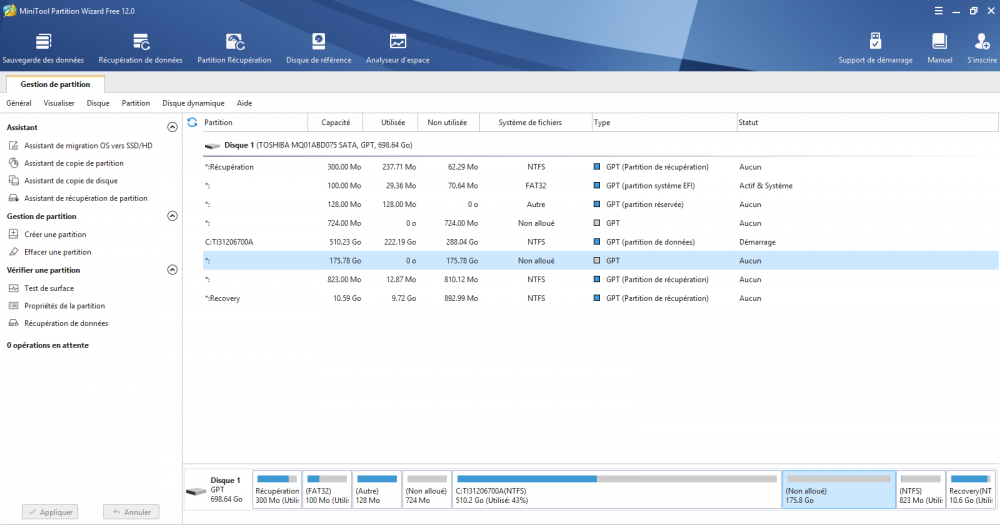Select FAT32 100 Mo block in disk map
This screenshot has width=1000, height=528.
point(327,490)
